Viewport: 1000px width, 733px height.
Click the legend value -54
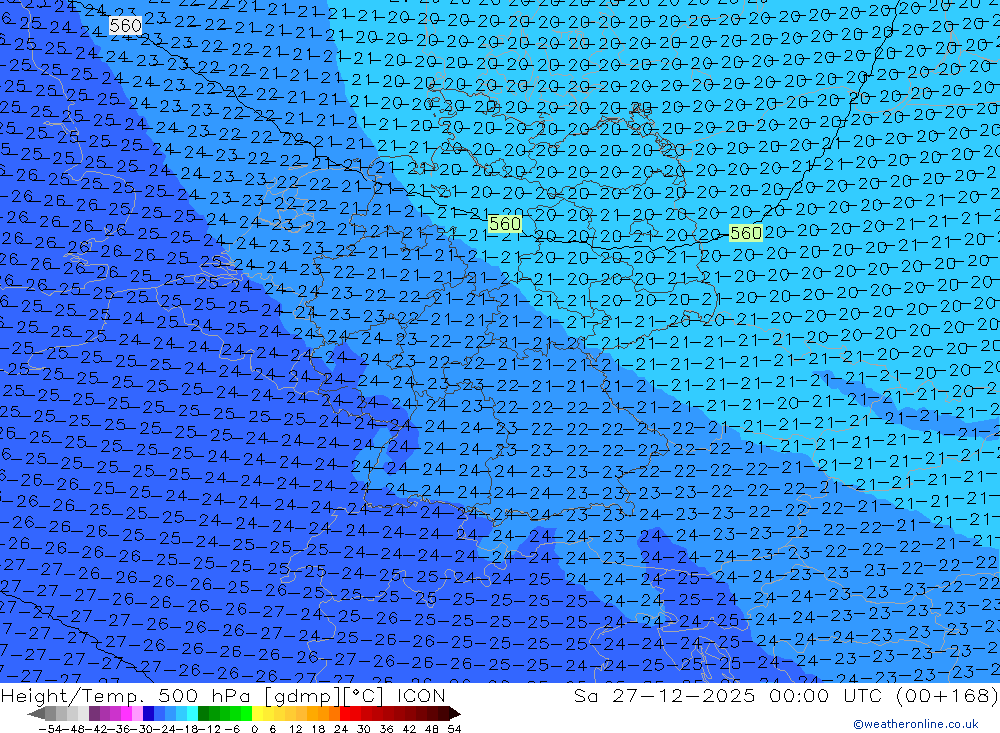pyautogui.click(x=51, y=729)
